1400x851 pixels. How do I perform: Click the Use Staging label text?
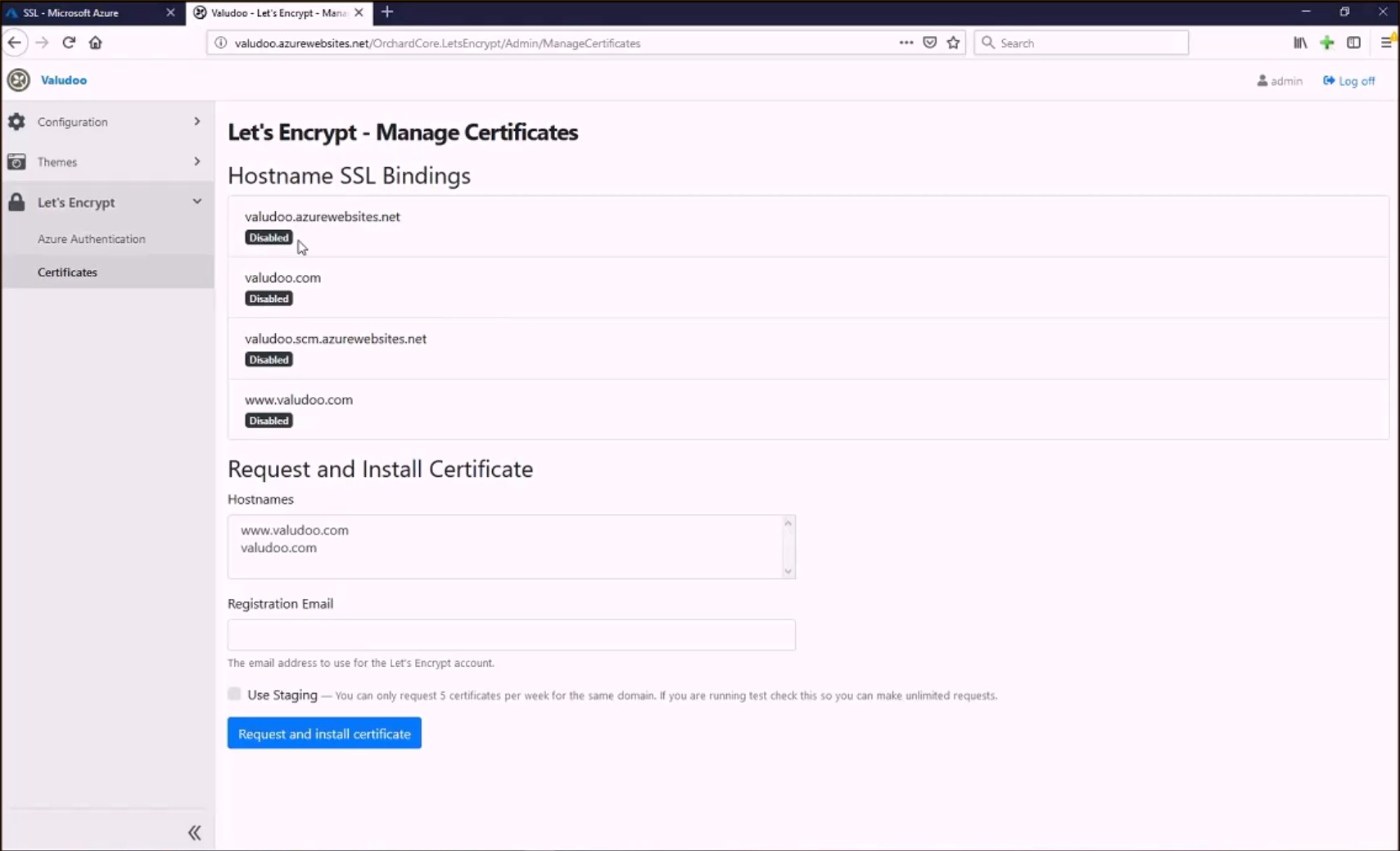(x=282, y=695)
